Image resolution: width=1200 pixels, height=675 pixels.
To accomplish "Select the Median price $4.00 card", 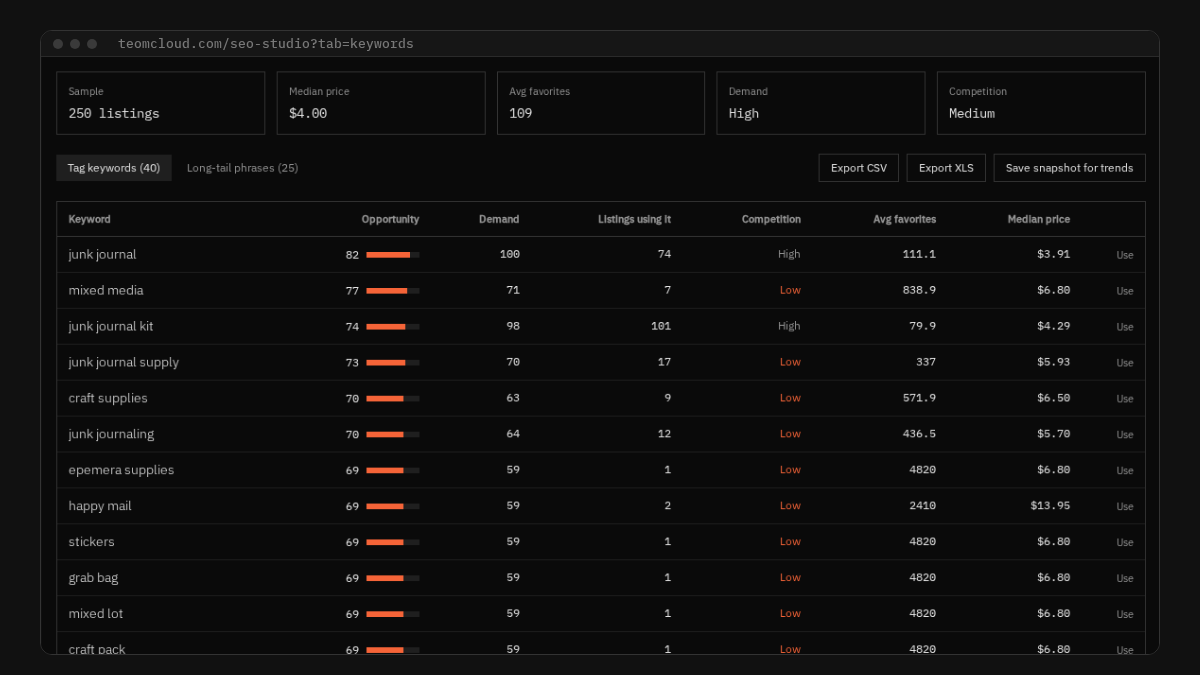I will click(x=381, y=103).
